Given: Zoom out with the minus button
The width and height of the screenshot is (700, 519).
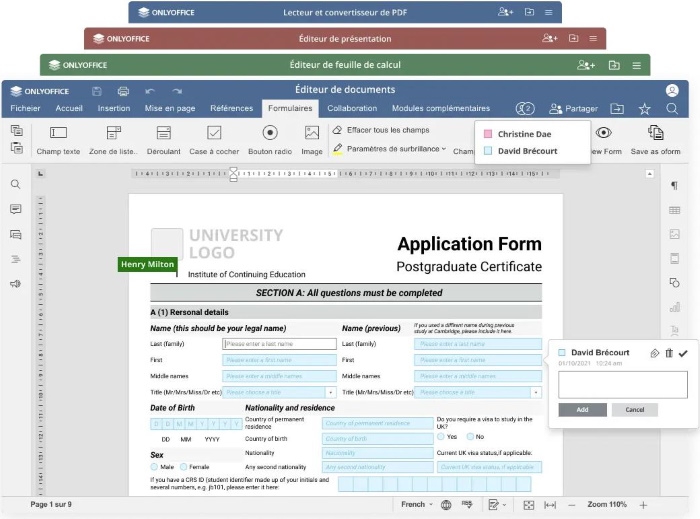Looking at the screenshot, I should tap(571, 505).
